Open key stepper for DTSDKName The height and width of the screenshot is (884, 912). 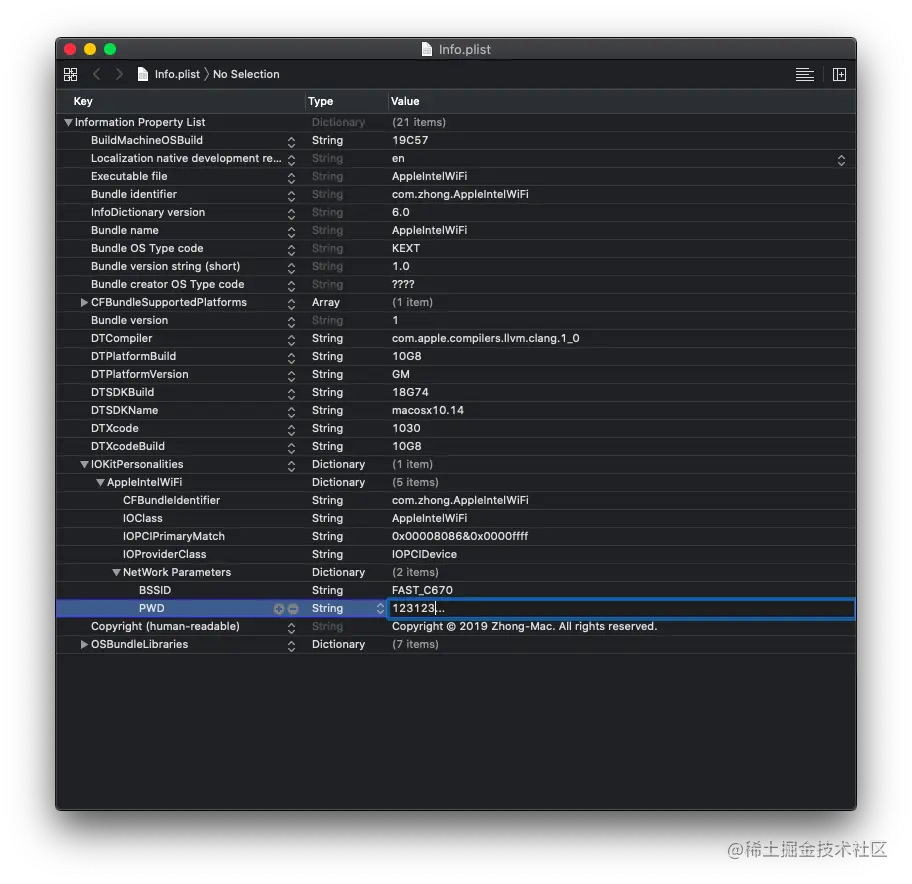tap(291, 412)
